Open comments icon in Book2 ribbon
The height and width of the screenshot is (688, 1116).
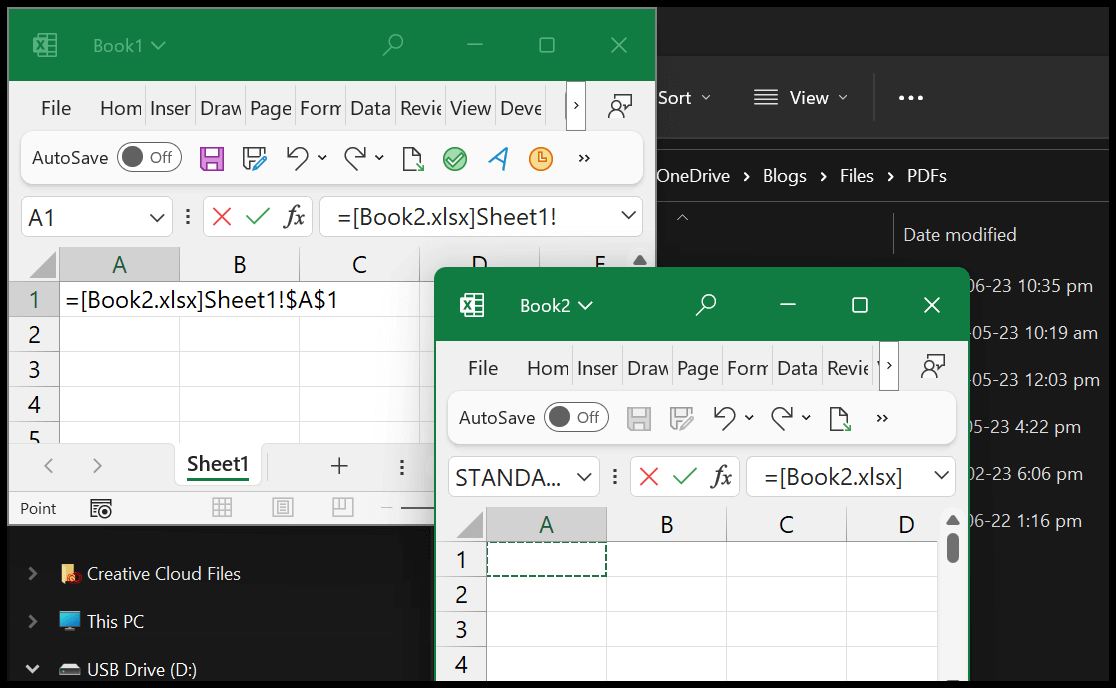(x=933, y=366)
